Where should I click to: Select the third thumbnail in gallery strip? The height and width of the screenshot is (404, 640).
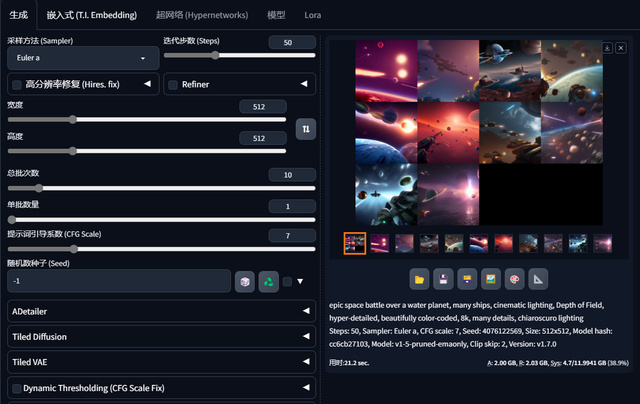[404, 244]
